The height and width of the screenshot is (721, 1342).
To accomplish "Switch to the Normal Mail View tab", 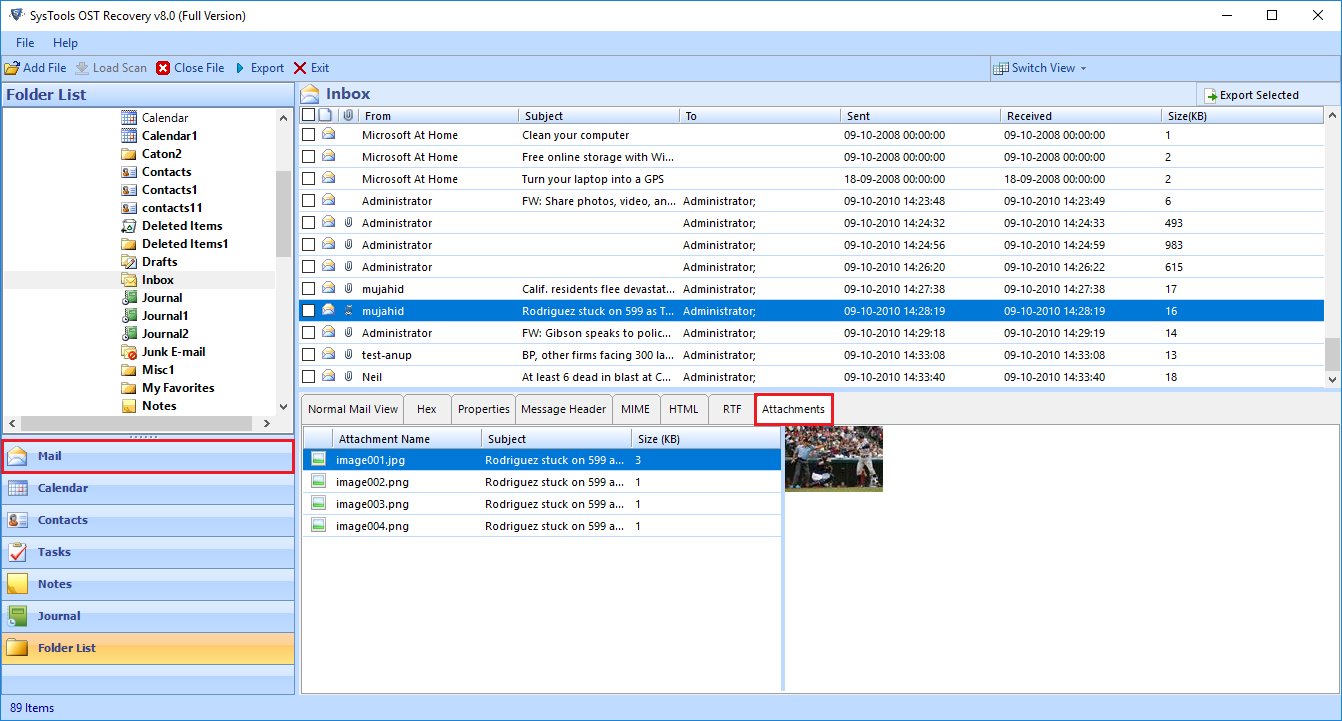I will click(353, 409).
